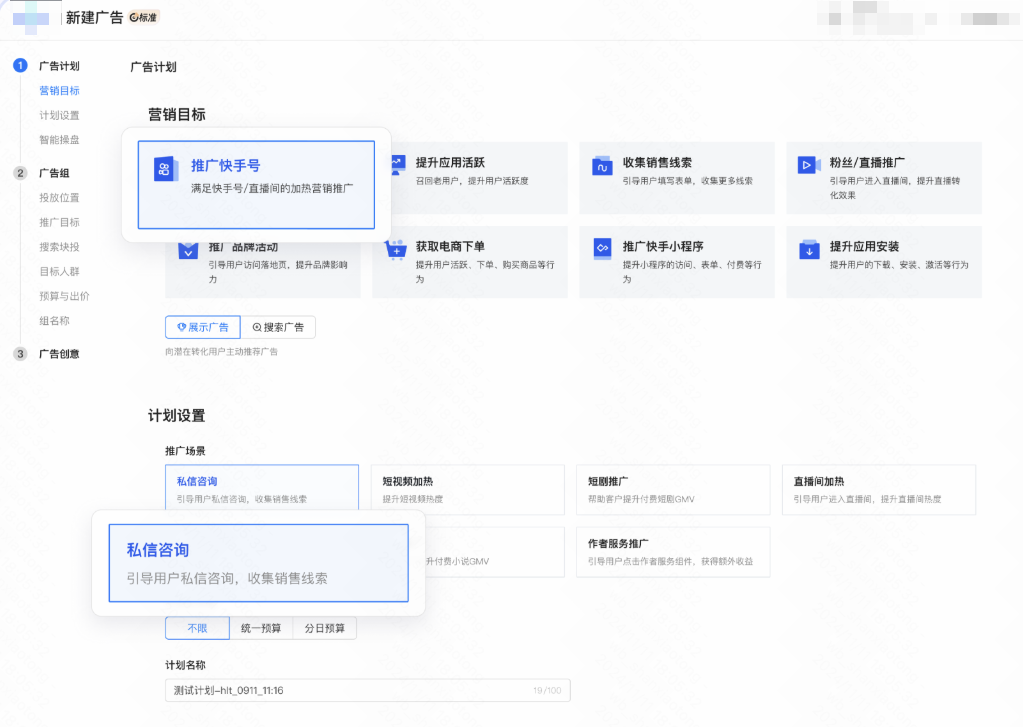1023x727 pixels.
Task: Open 智能操盘 sidebar section
Action: coord(59,140)
